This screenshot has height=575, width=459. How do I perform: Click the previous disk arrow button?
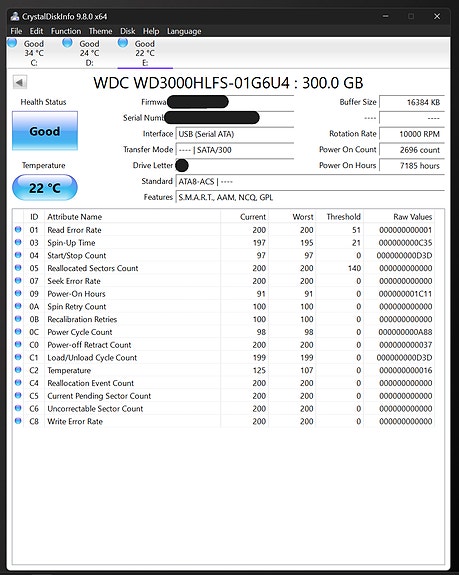click(20, 82)
